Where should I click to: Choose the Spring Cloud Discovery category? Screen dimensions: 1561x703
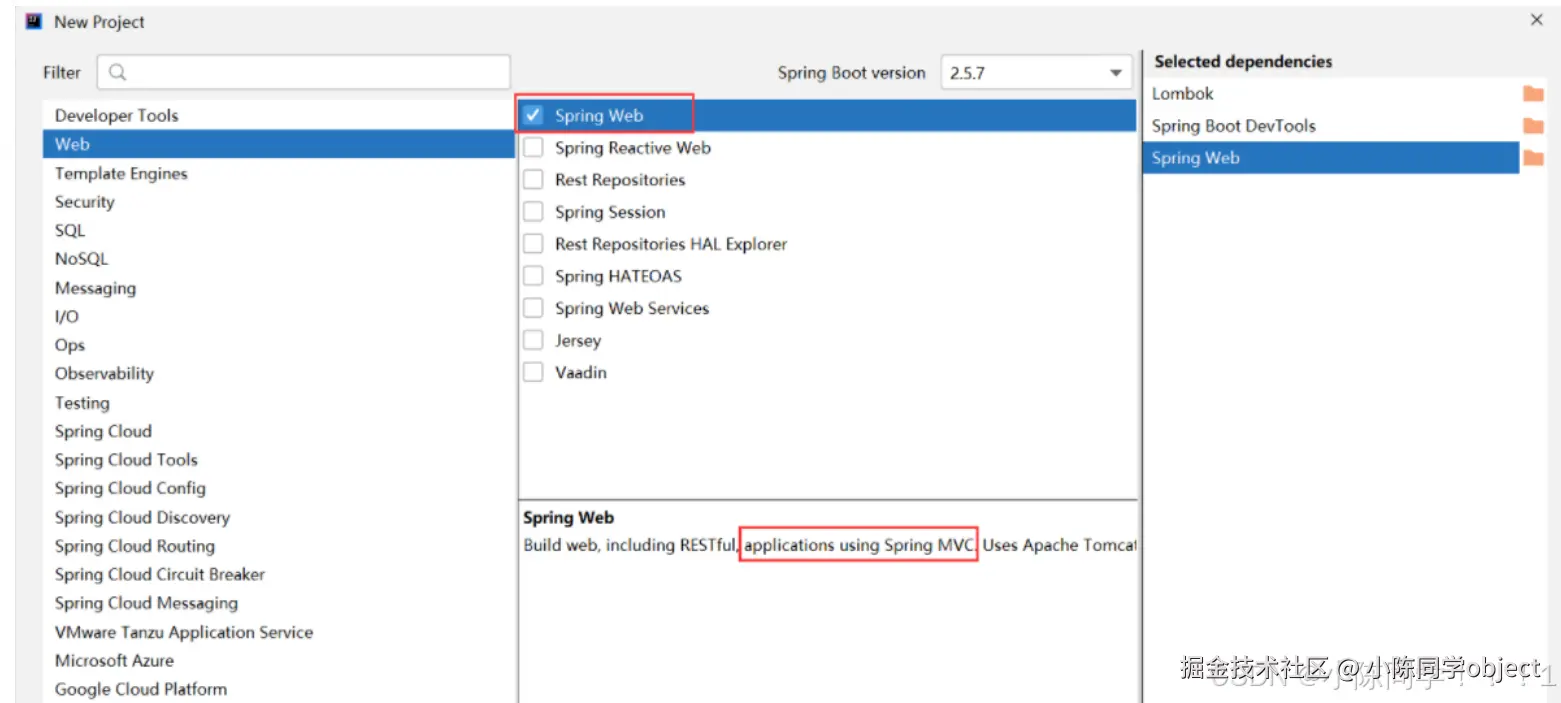278,517
